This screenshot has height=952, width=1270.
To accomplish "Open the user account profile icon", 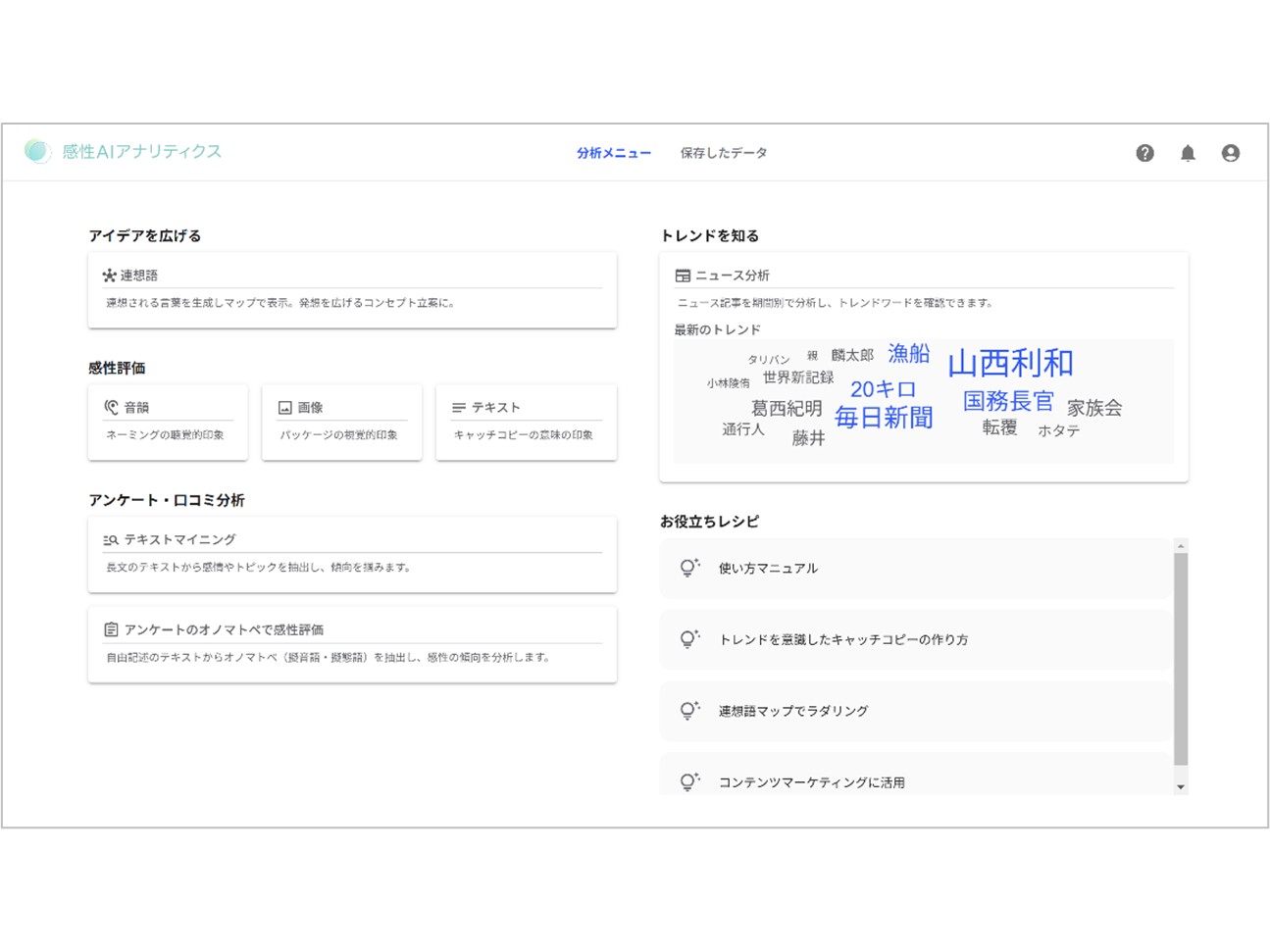I will [x=1230, y=153].
